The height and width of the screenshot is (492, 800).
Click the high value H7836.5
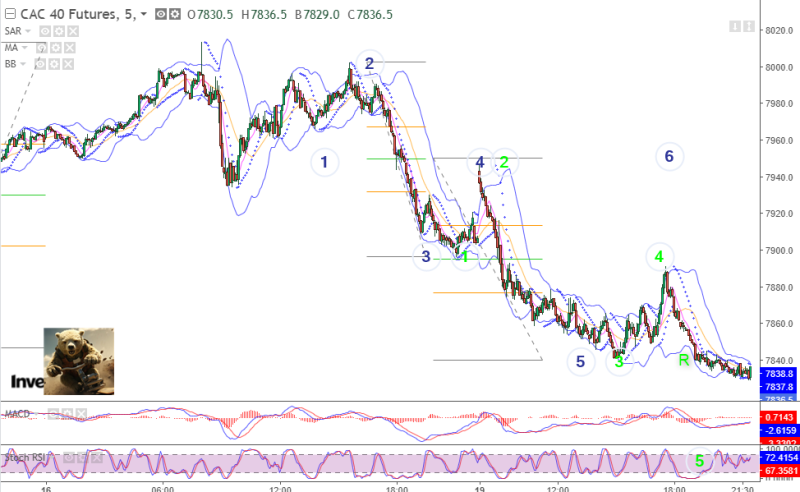point(264,15)
